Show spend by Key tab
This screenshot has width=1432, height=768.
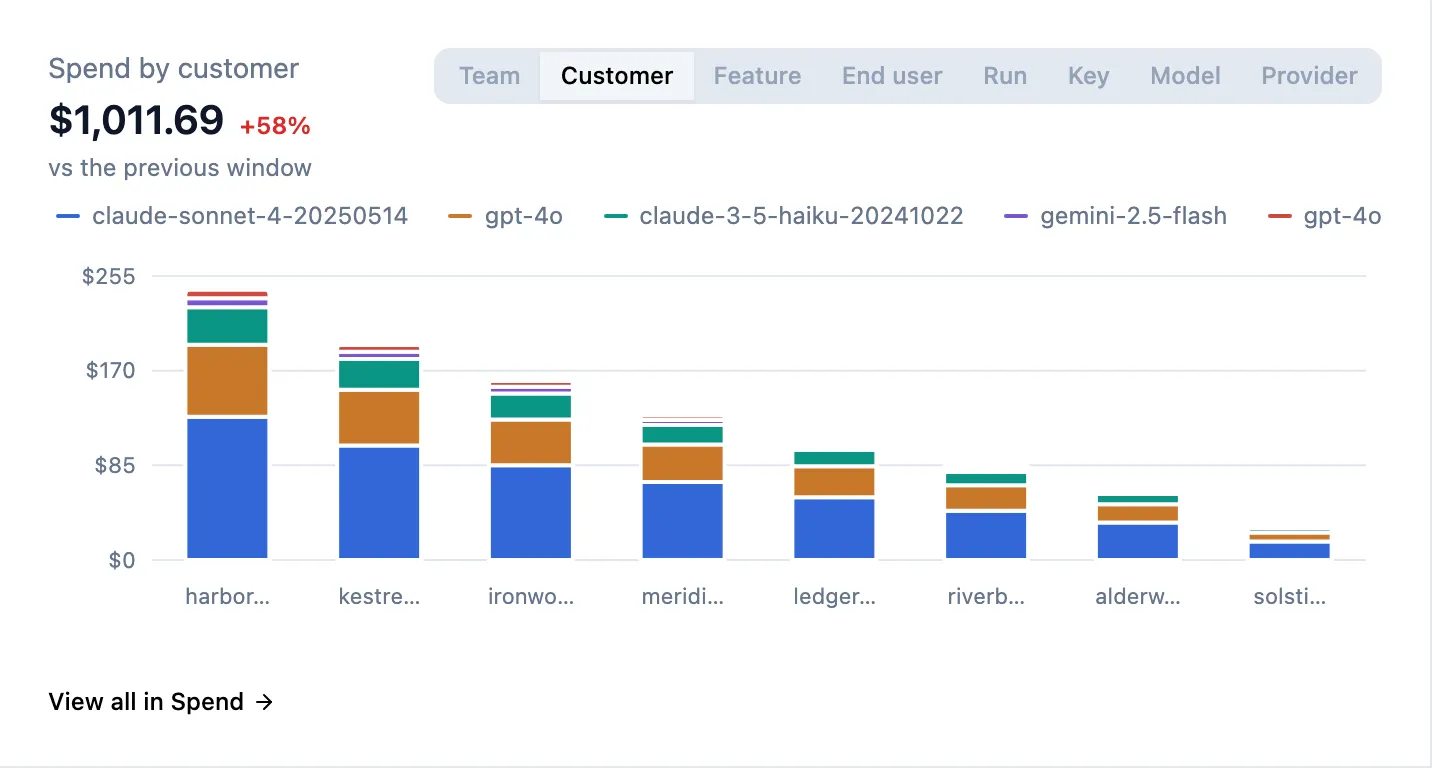(x=1088, y=76)
